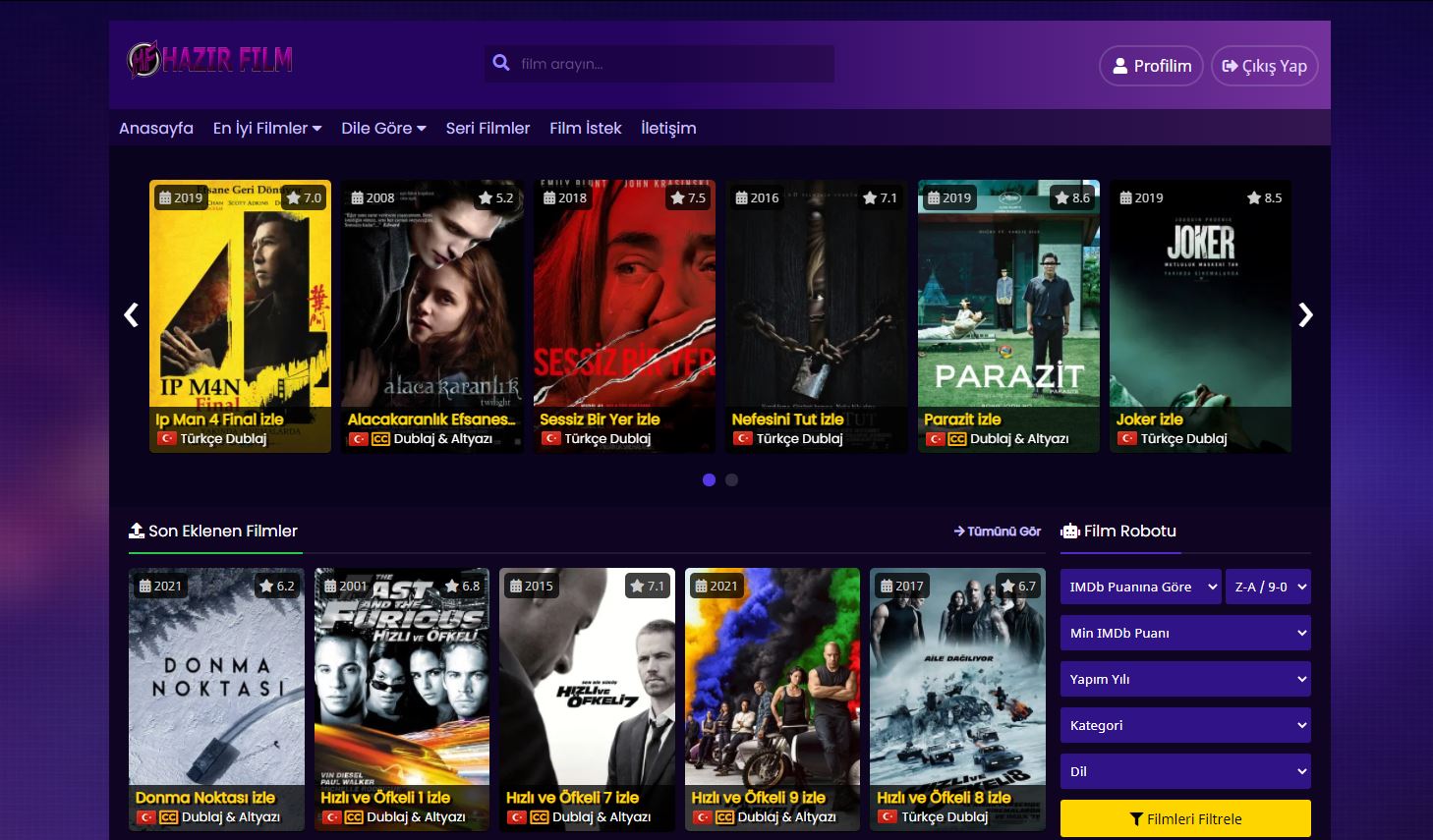Click the CC icon on Donma Noktası
Screen dimensions: 1433x840
168,817
